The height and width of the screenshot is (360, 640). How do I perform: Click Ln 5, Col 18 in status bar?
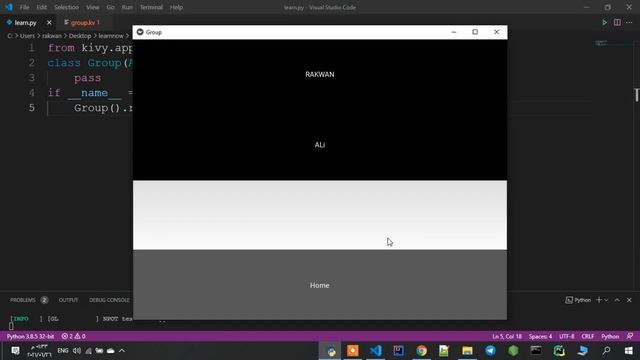coord(507,336)
